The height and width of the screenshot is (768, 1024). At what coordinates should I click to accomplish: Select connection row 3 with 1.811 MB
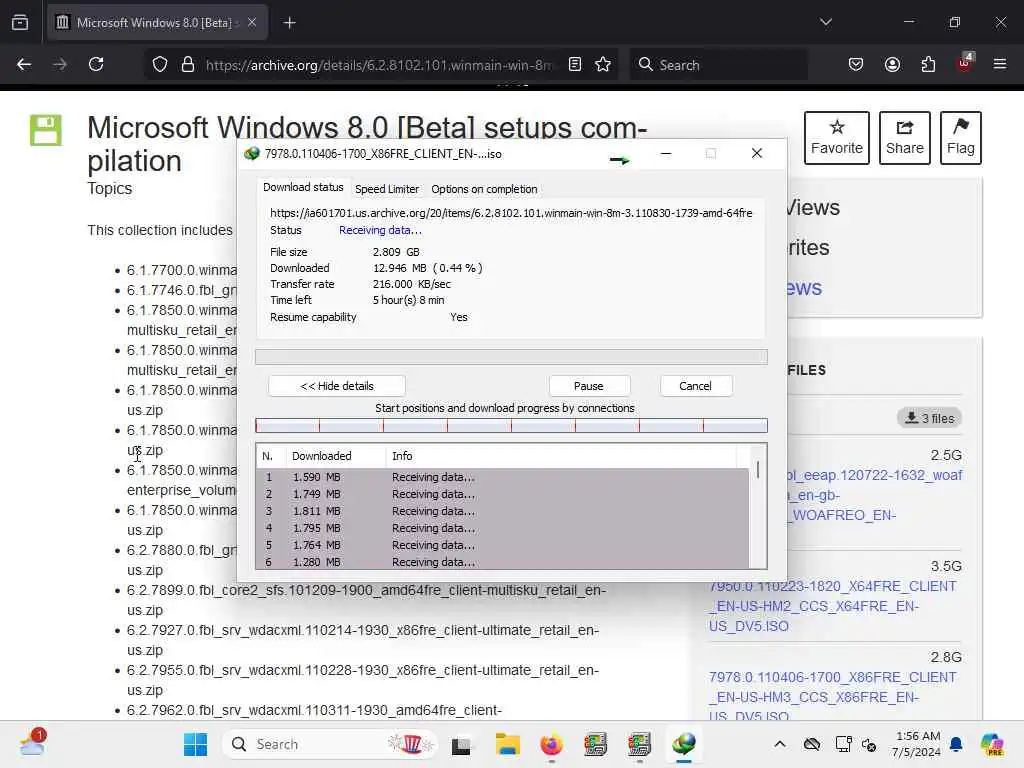502,511
